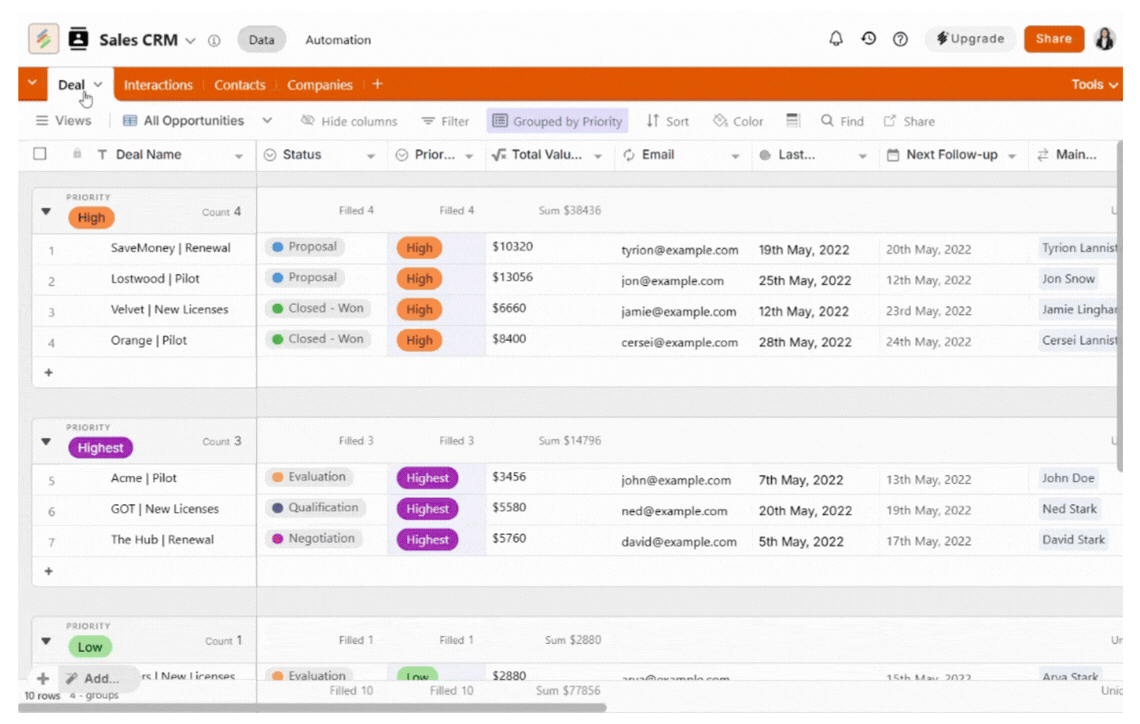Viewport: 1140px width, 724px height.
Task: Switch to the Interactions tab
Action: pyautogui.click(x=158, y=85)
